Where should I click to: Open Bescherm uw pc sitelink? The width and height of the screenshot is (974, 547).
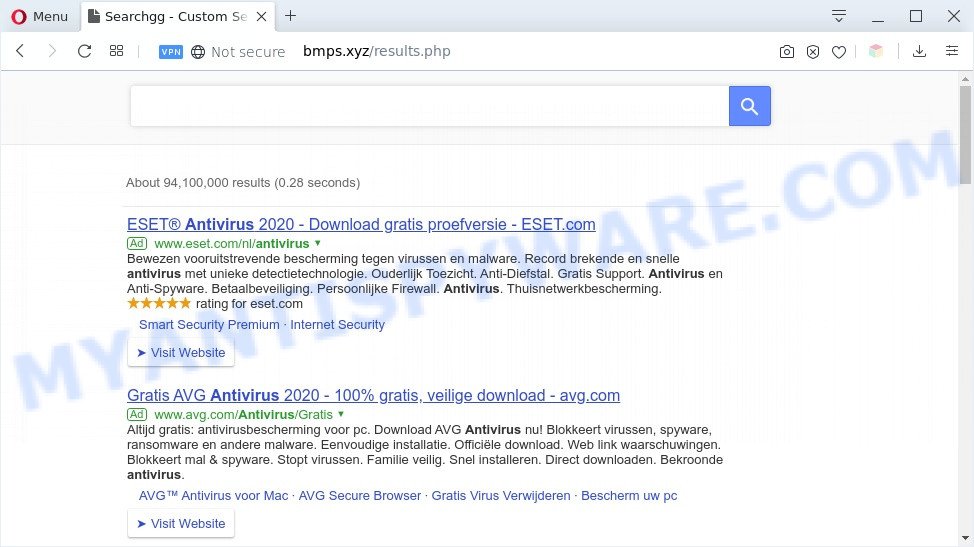(629, 495)
